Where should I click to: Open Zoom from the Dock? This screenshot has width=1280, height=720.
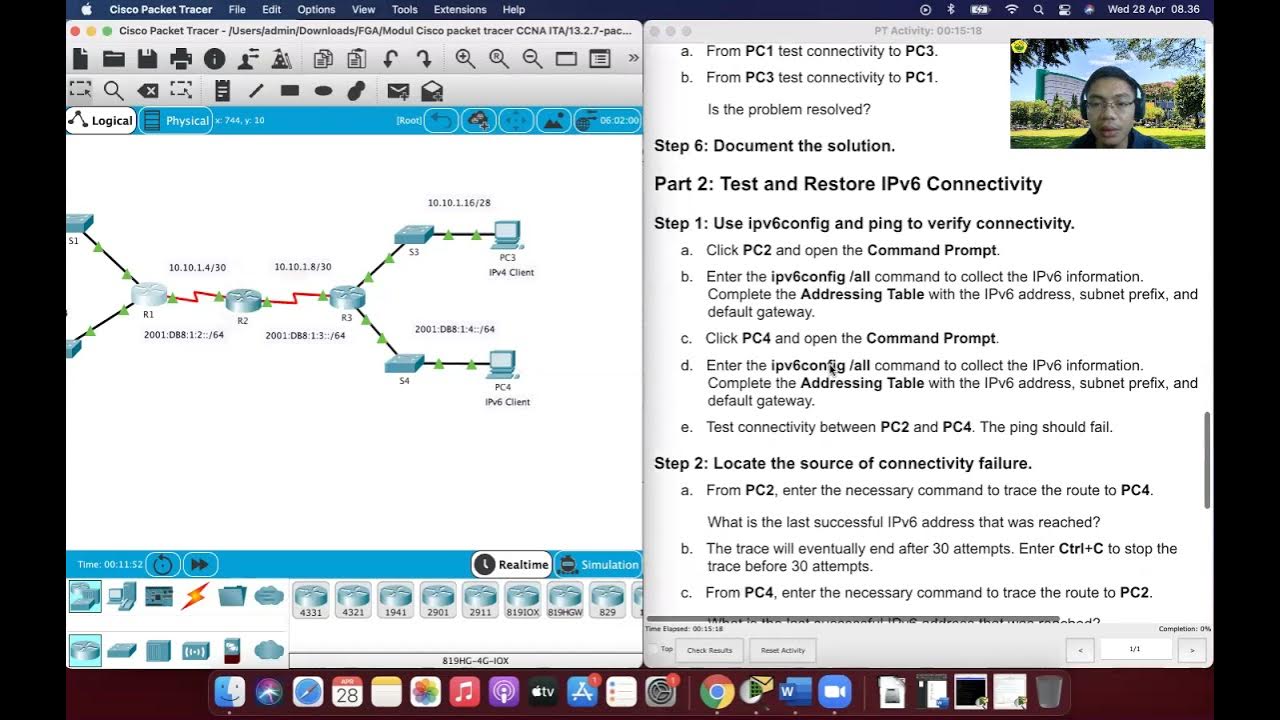[834, 692]
